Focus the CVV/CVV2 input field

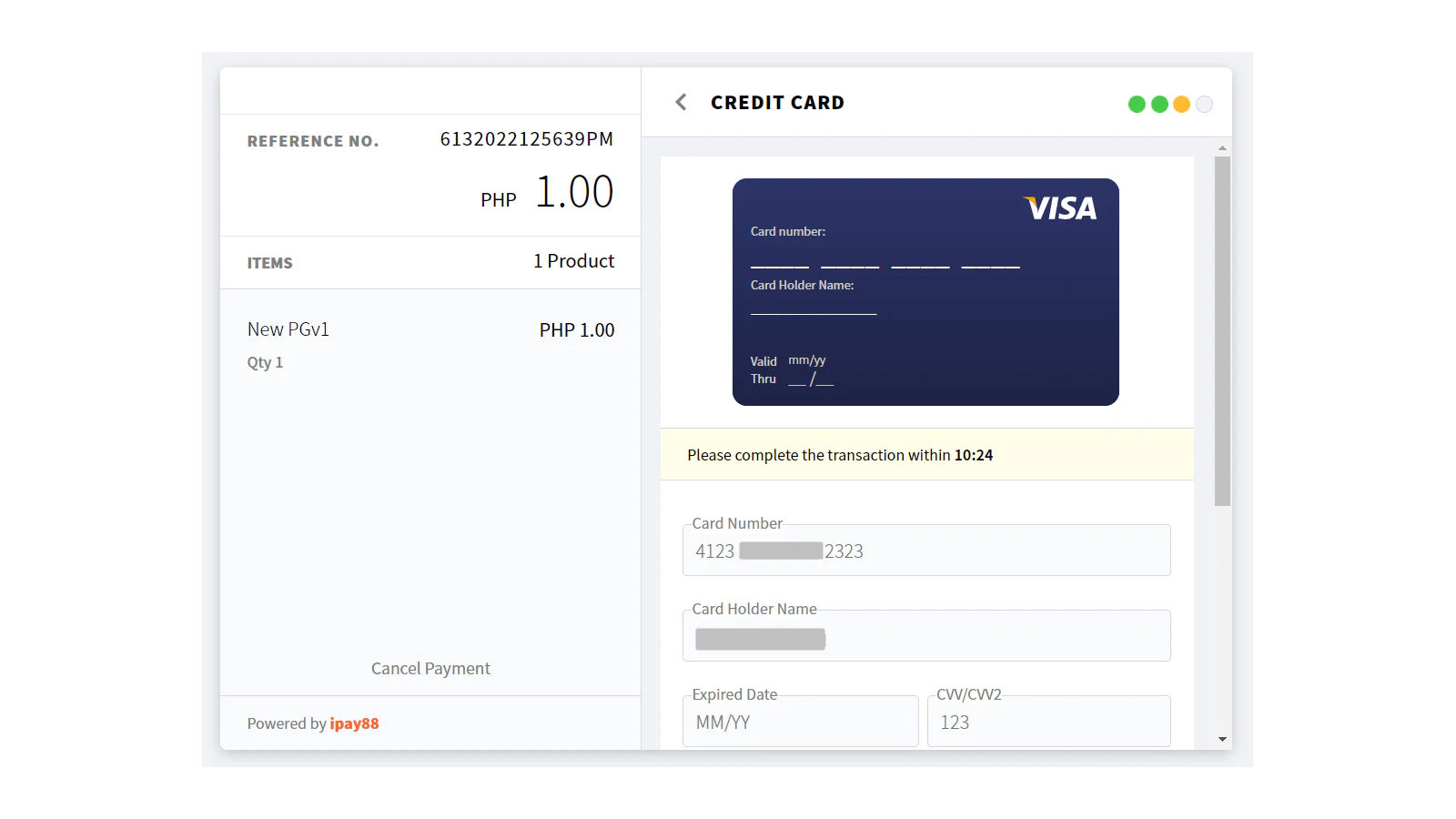(1048, 722)
